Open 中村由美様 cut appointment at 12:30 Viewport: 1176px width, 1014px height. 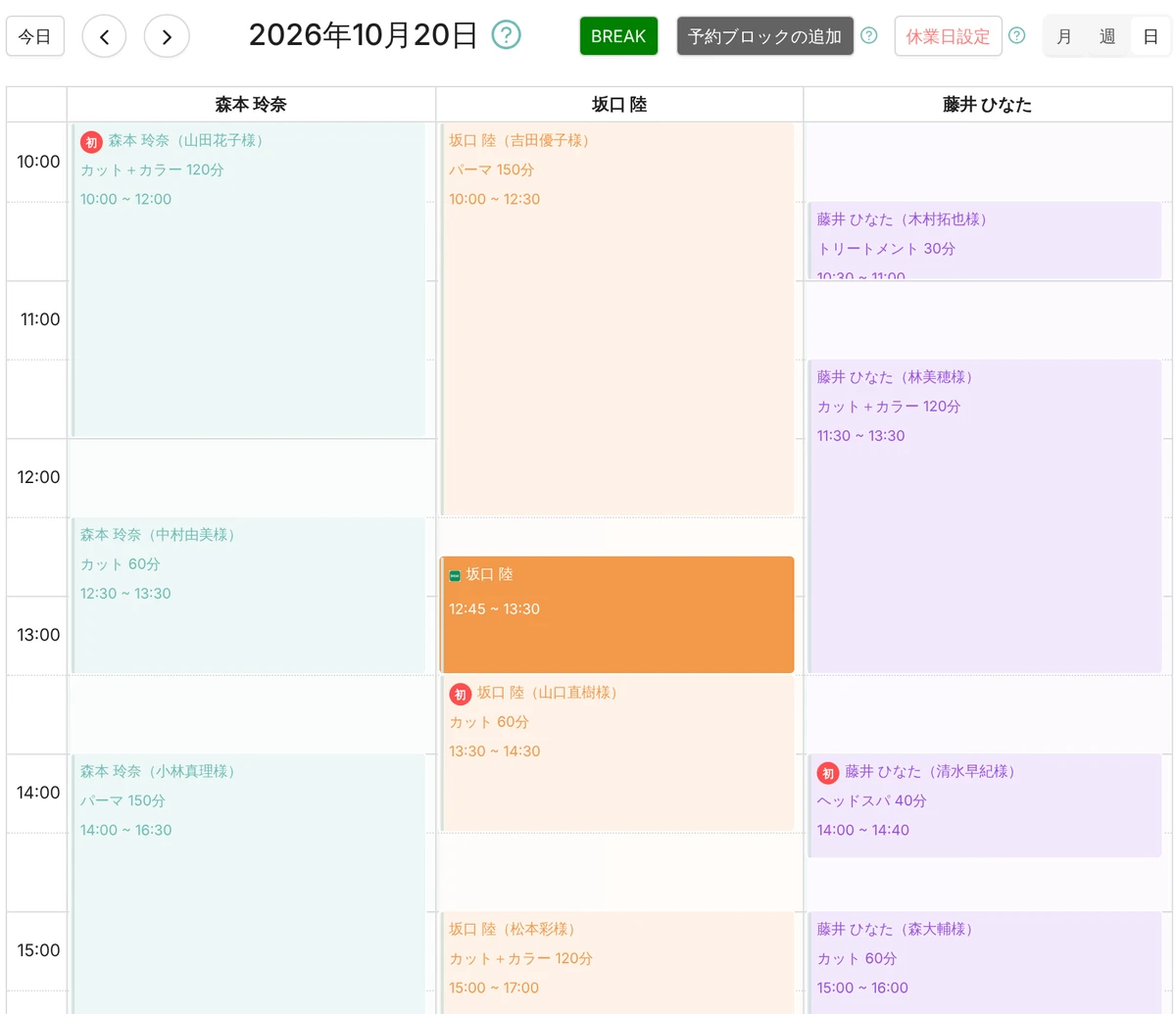click(249, 596)
